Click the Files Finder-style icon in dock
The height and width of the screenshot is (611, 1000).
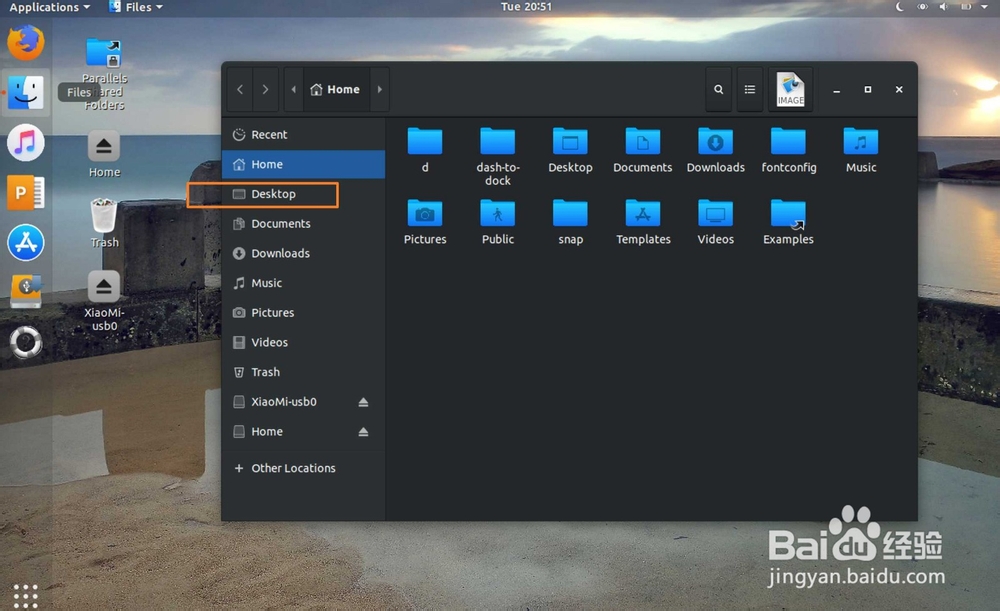coord(26,92)
